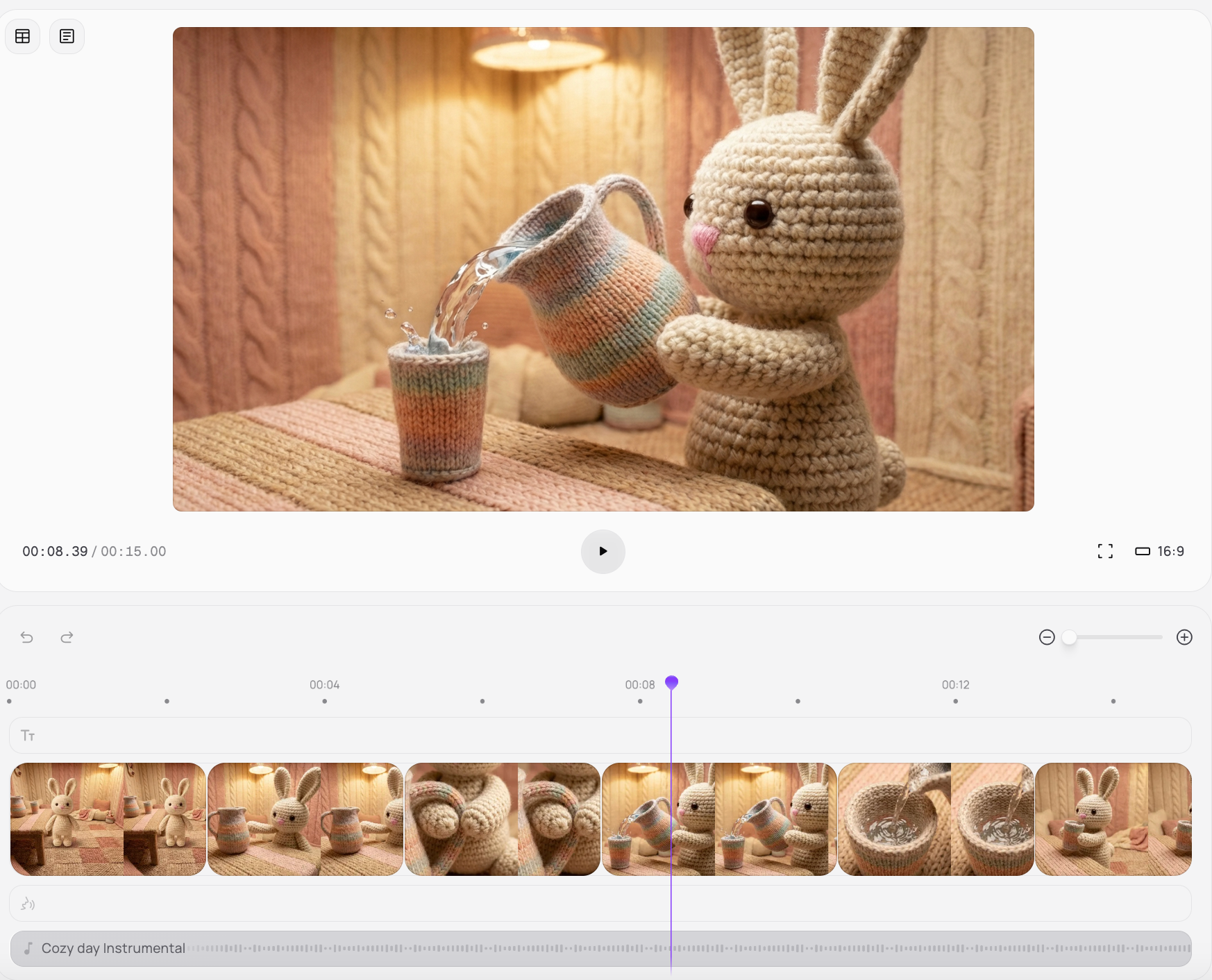Enter fullscreen preview mode
Image resolution: width=1212 pixels, height=980 pixels.
1105,551
